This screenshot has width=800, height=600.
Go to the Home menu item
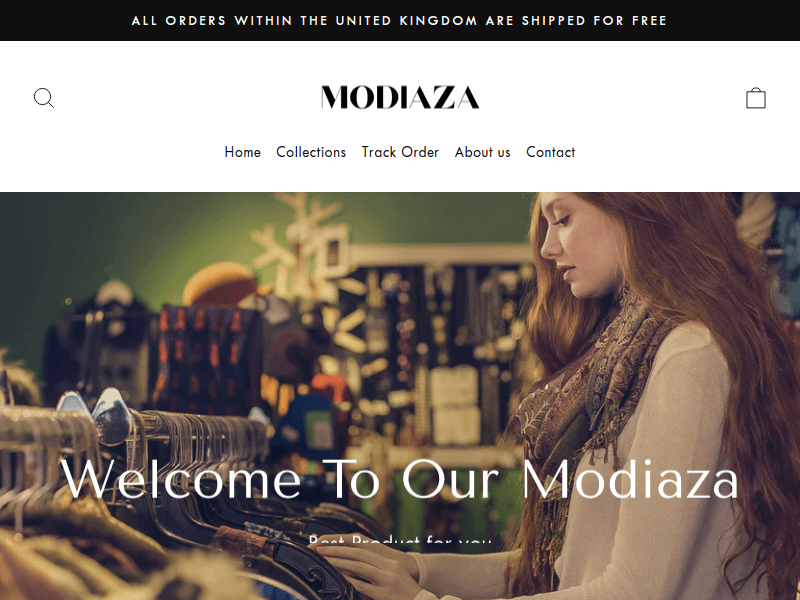tap(242, 152)
